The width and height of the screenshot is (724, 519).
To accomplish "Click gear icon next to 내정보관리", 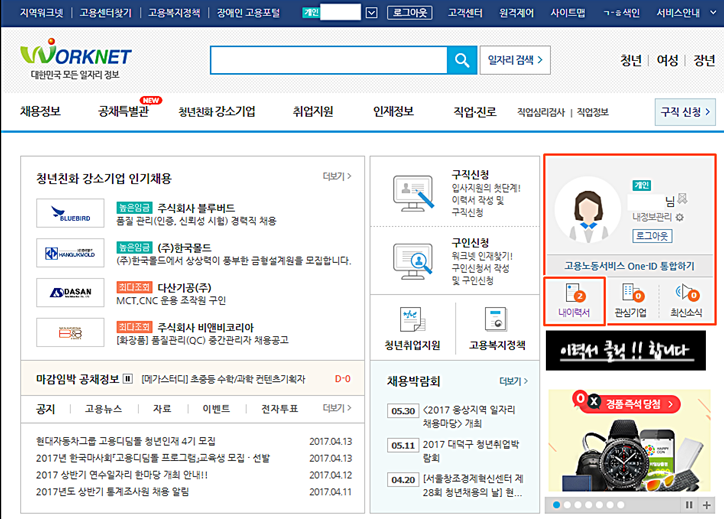I will [679, 217].
